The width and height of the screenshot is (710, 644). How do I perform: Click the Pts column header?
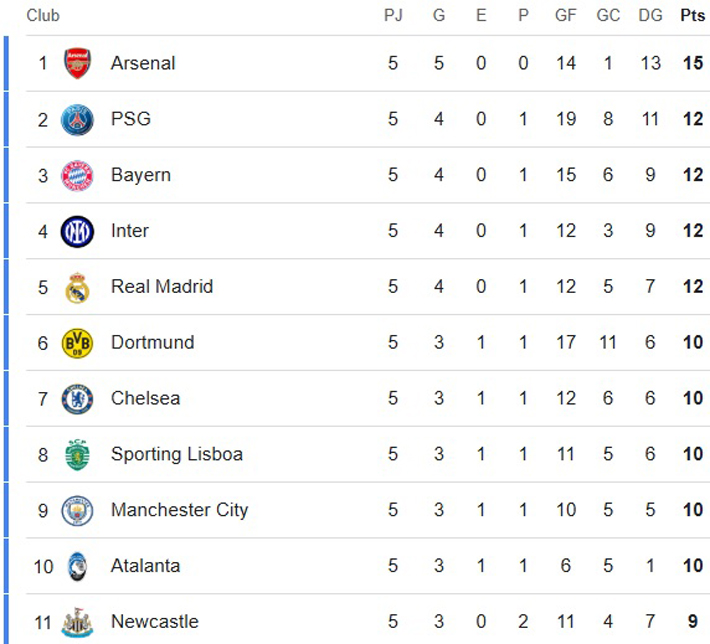pos(692,16)
